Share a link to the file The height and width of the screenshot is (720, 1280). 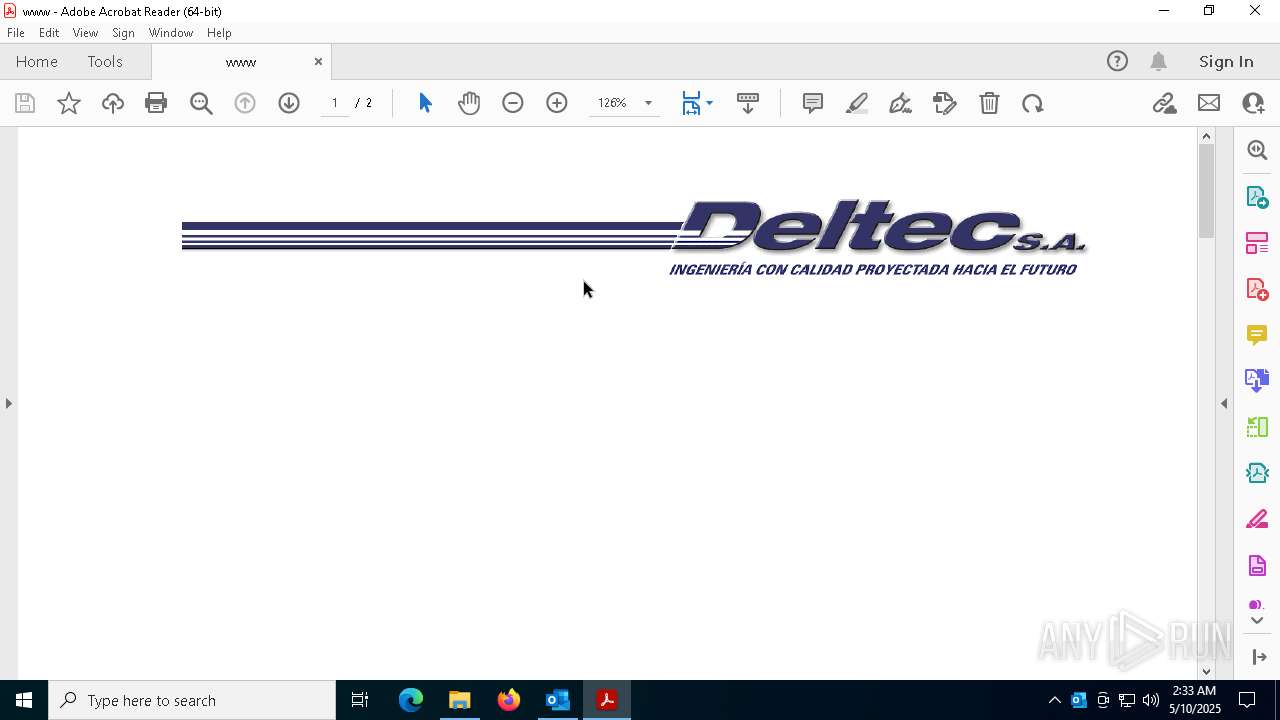point(1164,103)
